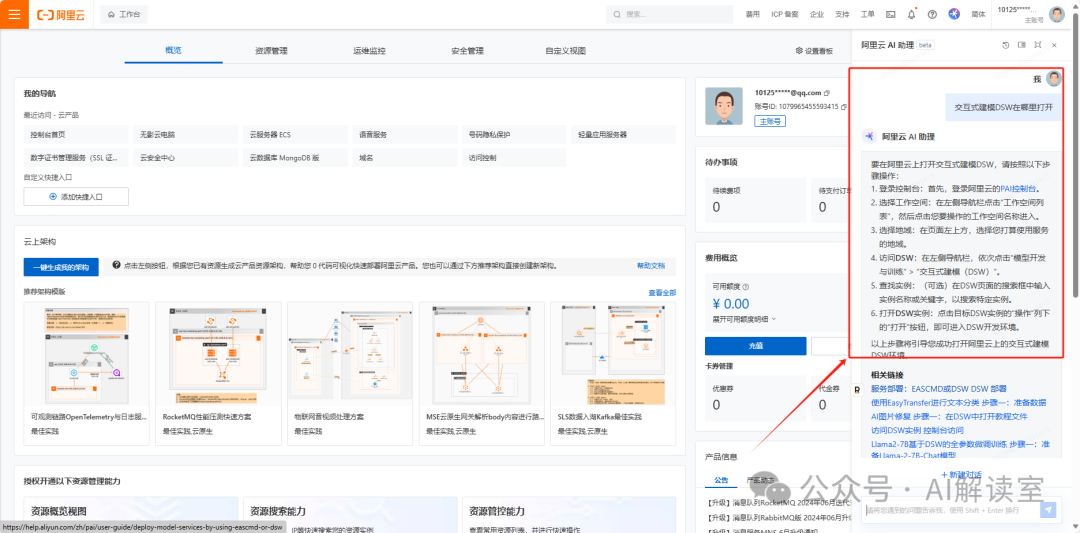Open the 费用 menu in top bar
1080x533 pixels.
pos(752,14)
